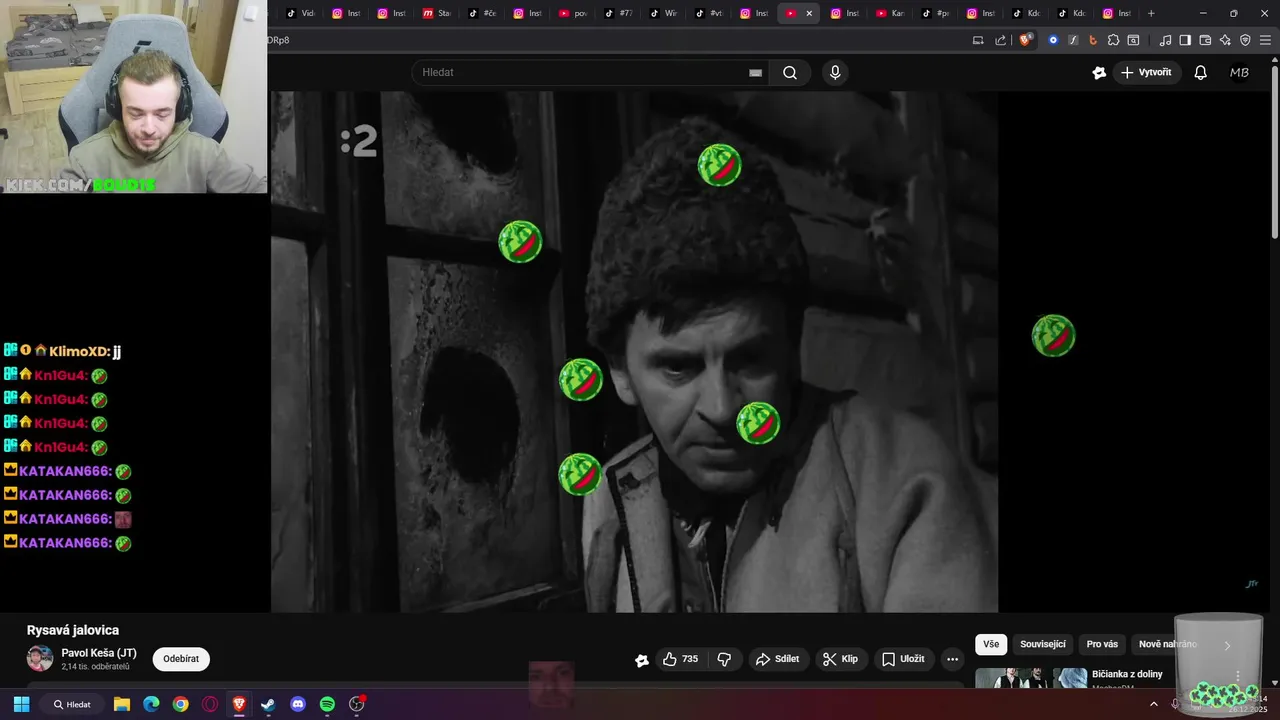The width and height of the screenshot is (1280, 720).
Task: Click the 'Sdílet' share button
Action: click(777, 659)
